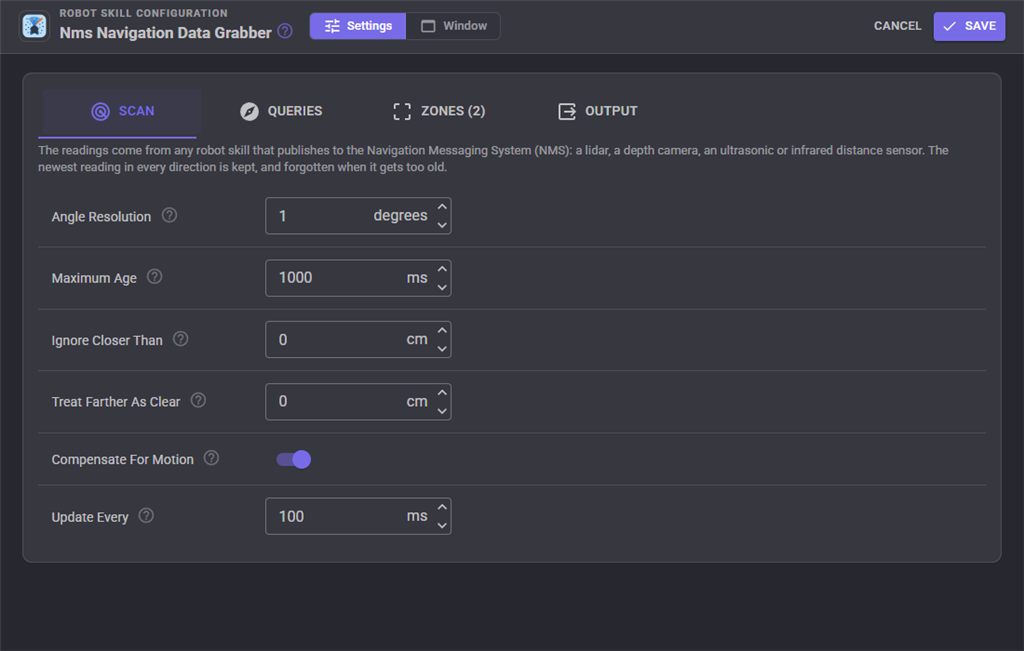Screen dimensions: 1024x651
Task: Show help for Ignore Closer Than
Action: (180, 339)
